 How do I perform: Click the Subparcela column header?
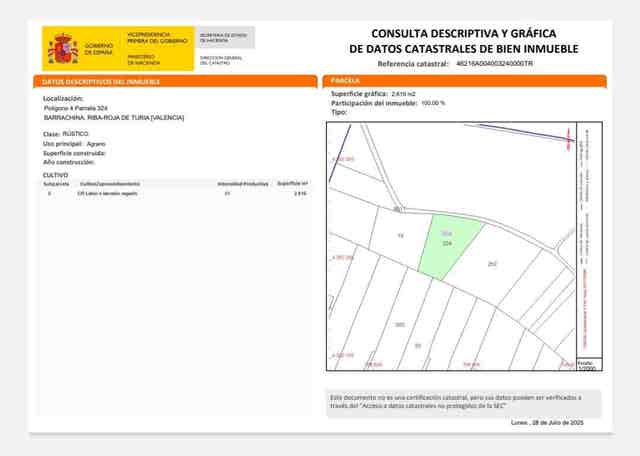click(x=56, y=184)
